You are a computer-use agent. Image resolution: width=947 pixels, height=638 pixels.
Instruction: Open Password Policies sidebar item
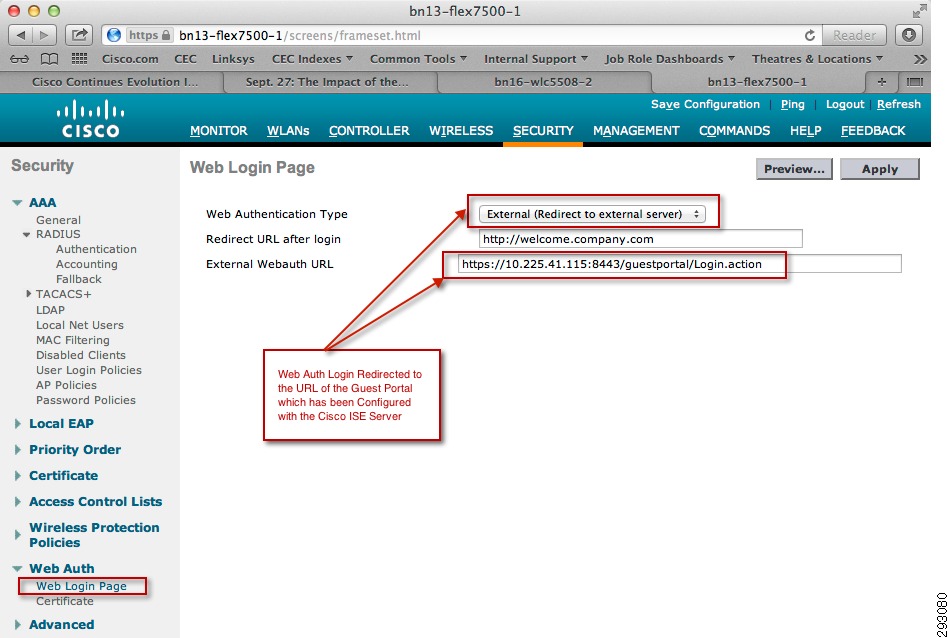click(86, 400)
